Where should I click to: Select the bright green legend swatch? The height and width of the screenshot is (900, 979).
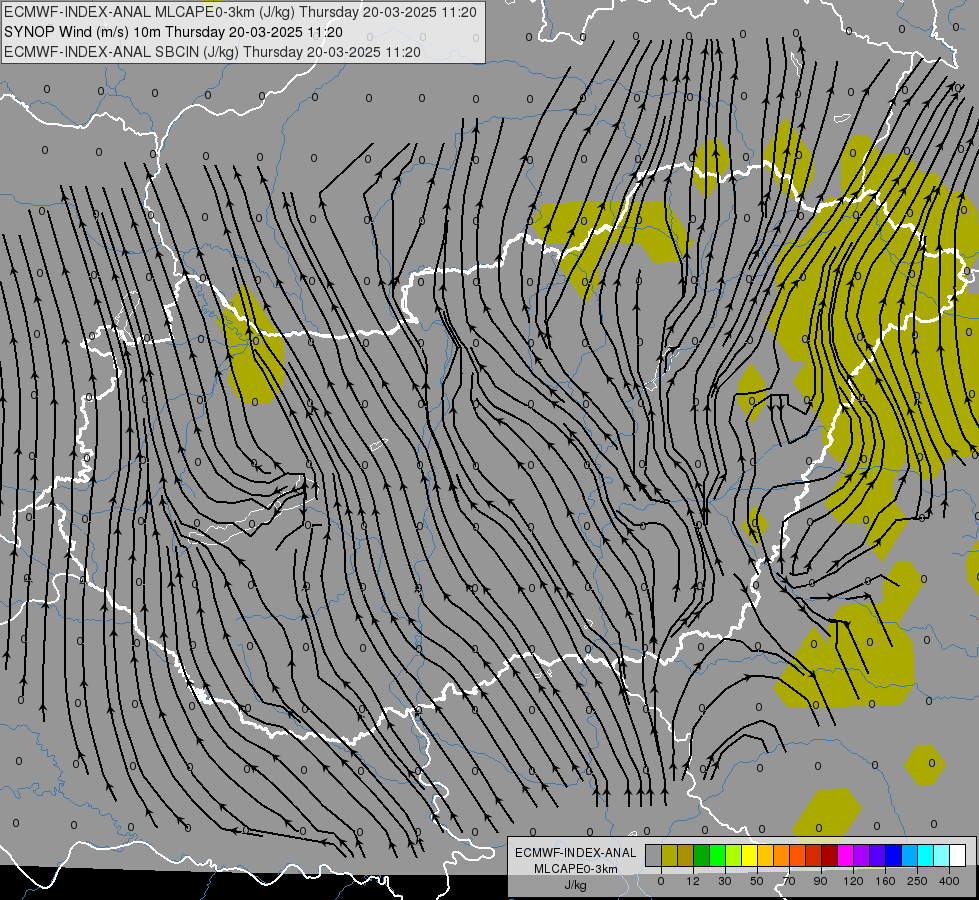(x=717, y=855)
